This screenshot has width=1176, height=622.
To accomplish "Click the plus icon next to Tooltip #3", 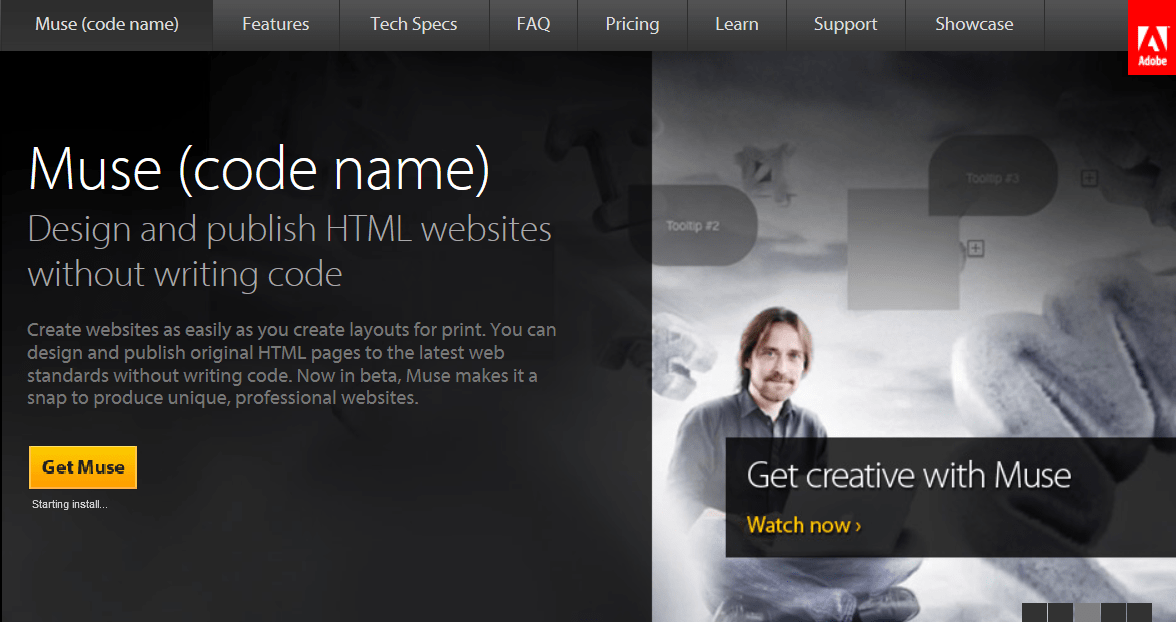I will coord(1089,178).
